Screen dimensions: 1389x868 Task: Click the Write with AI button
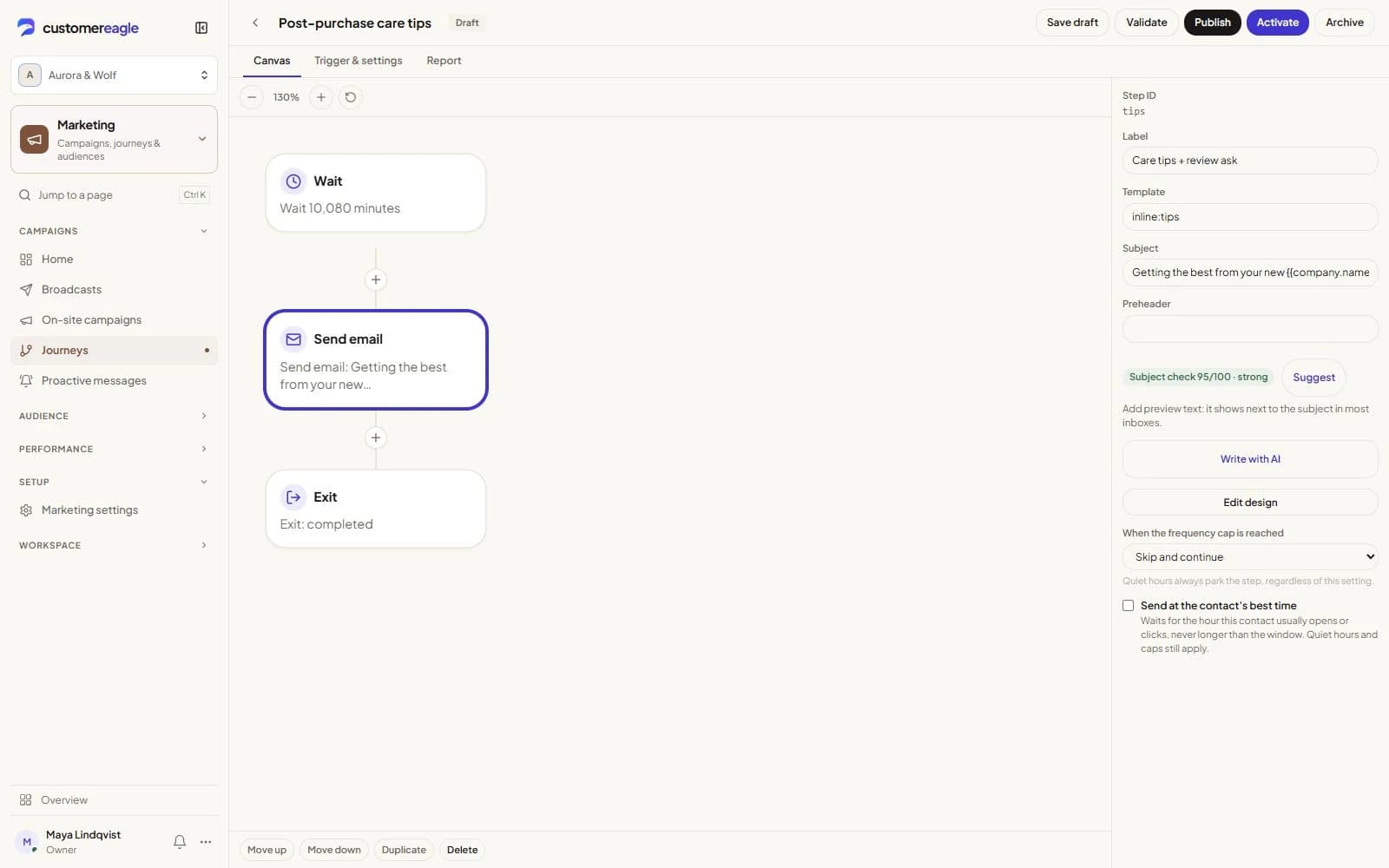coord(1250,459)
